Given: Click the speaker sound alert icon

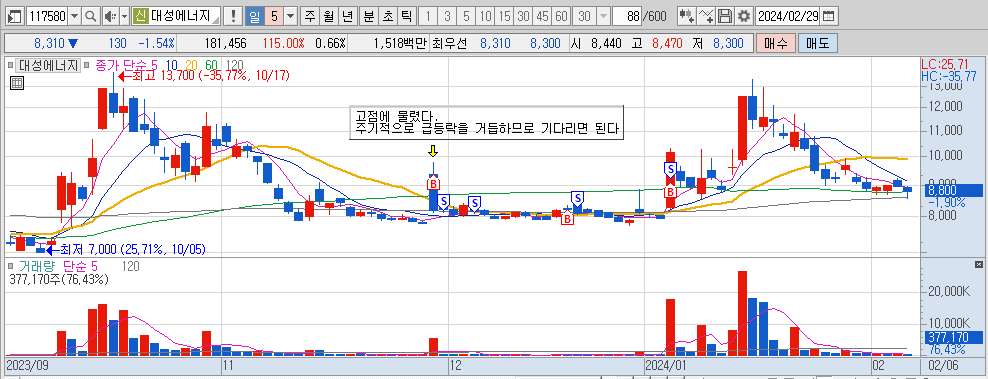Looking at the screenshot, I should pyautogui.click(x=110, y=16).
